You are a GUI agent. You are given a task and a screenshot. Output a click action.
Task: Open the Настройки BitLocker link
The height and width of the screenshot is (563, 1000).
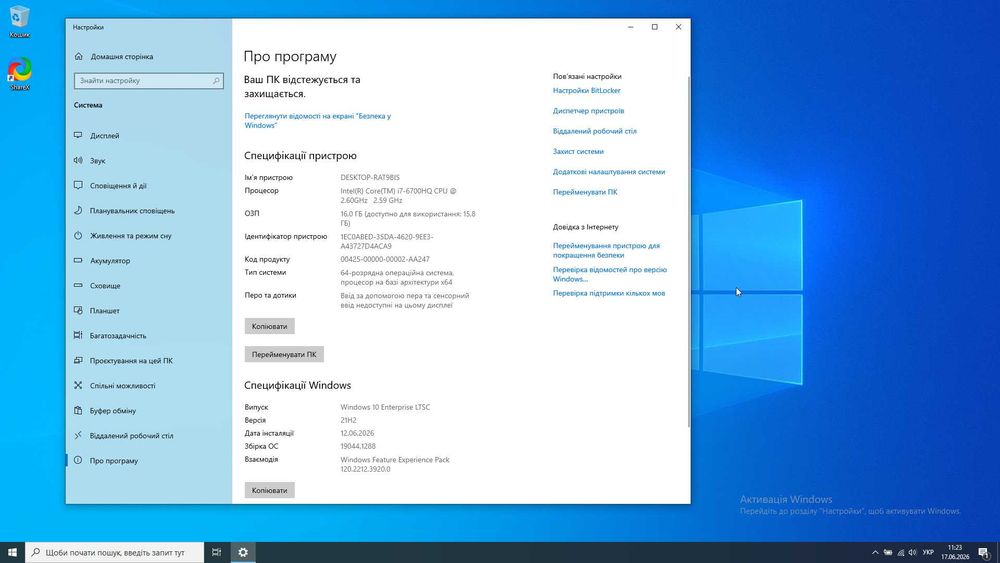(586, 91)
